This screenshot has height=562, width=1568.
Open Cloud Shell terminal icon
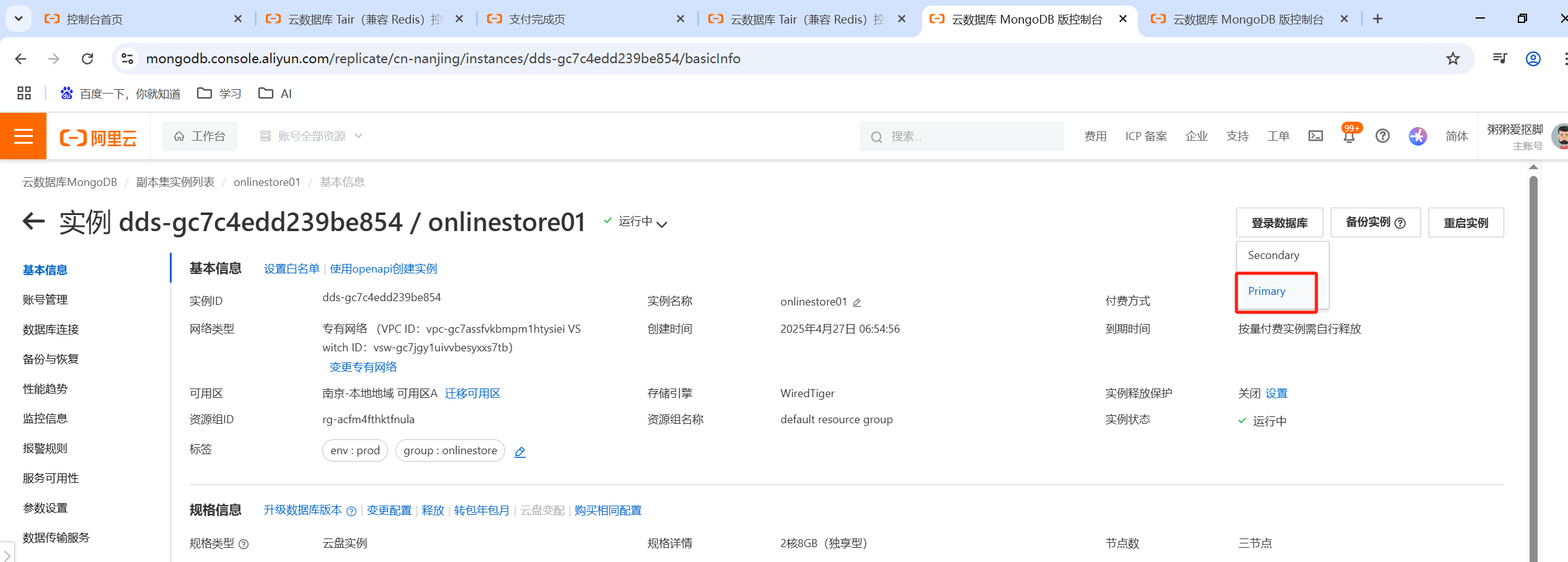coord(1315,136)
